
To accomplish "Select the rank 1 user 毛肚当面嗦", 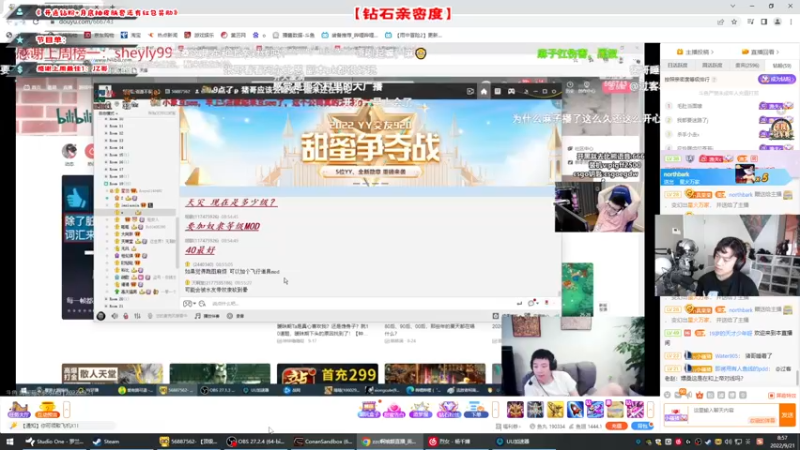I will (x=690, y=106).
